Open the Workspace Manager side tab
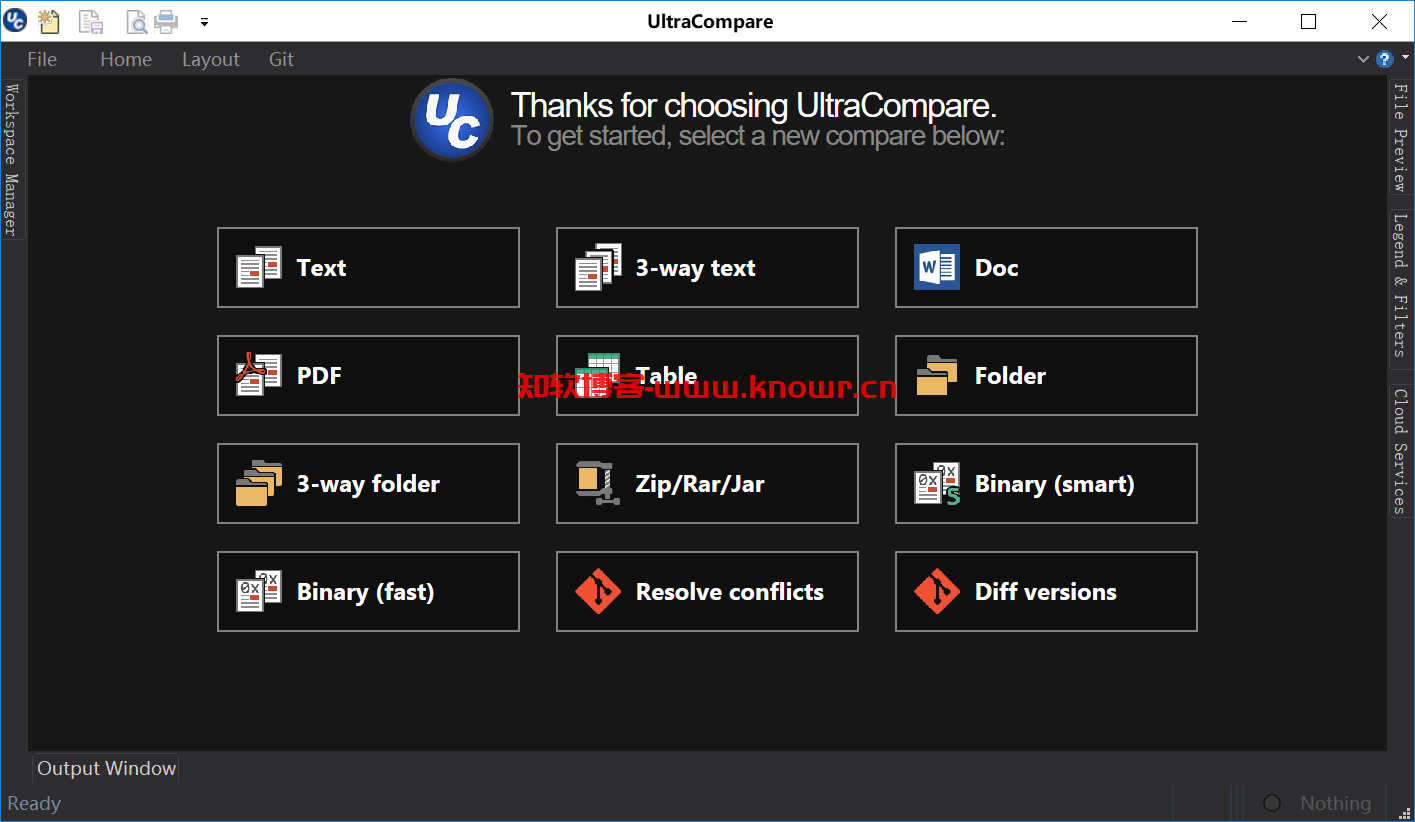1415x822 pixels. click(x=11, y=159)
